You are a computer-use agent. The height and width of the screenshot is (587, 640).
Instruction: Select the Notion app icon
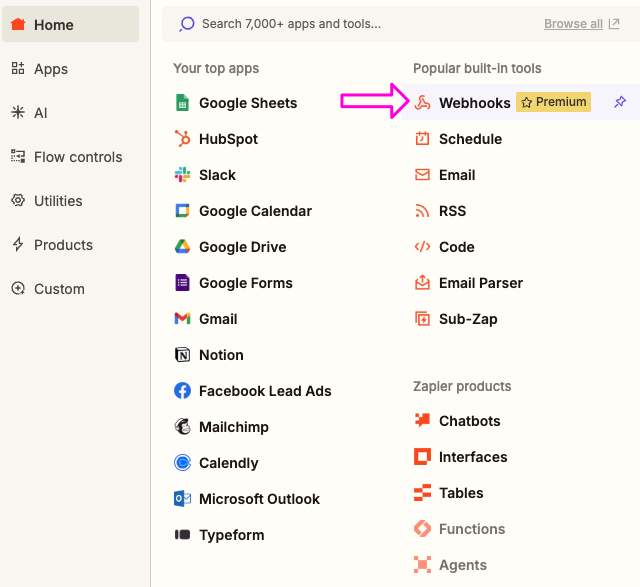pyautogui.click(x=182, y=354)
